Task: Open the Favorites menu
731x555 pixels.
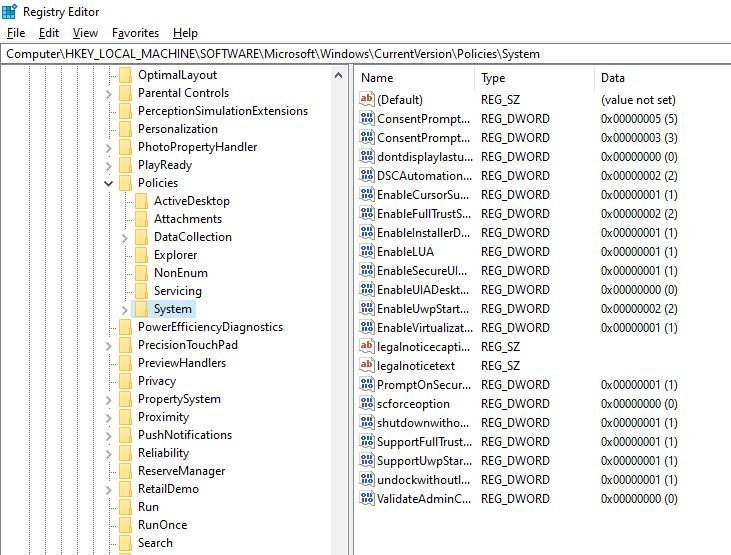Action: pyautogui.click(x=135, y=33)
